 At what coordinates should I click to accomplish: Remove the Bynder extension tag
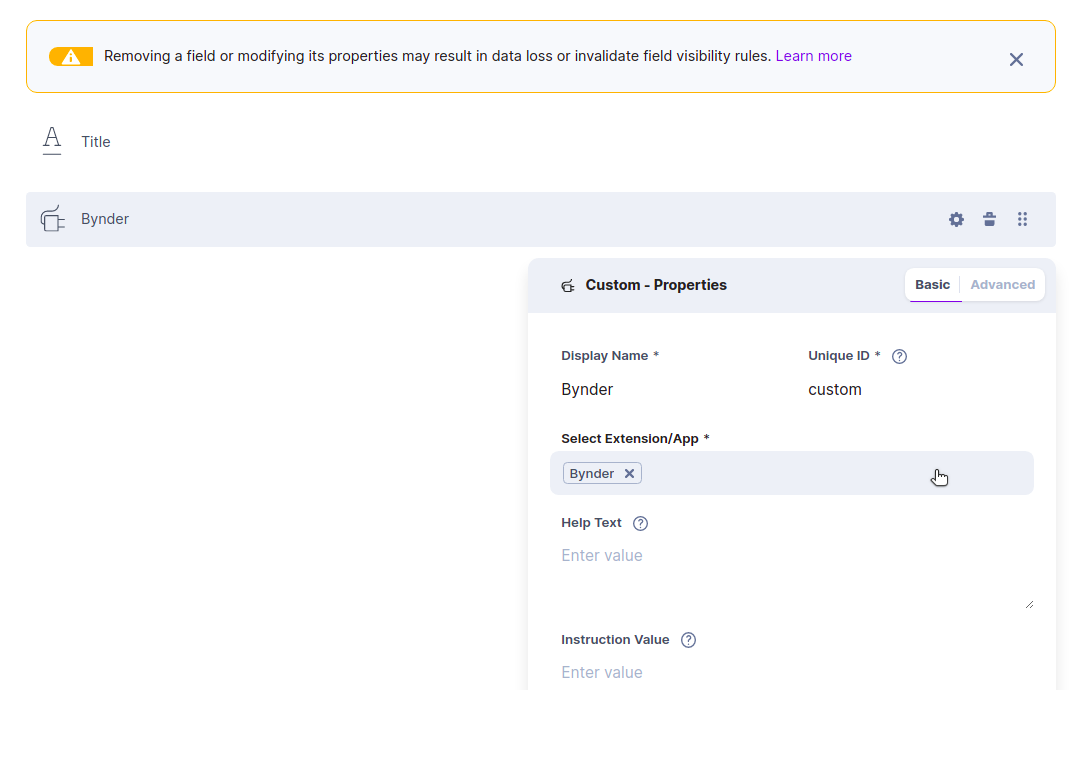(629, 474)
